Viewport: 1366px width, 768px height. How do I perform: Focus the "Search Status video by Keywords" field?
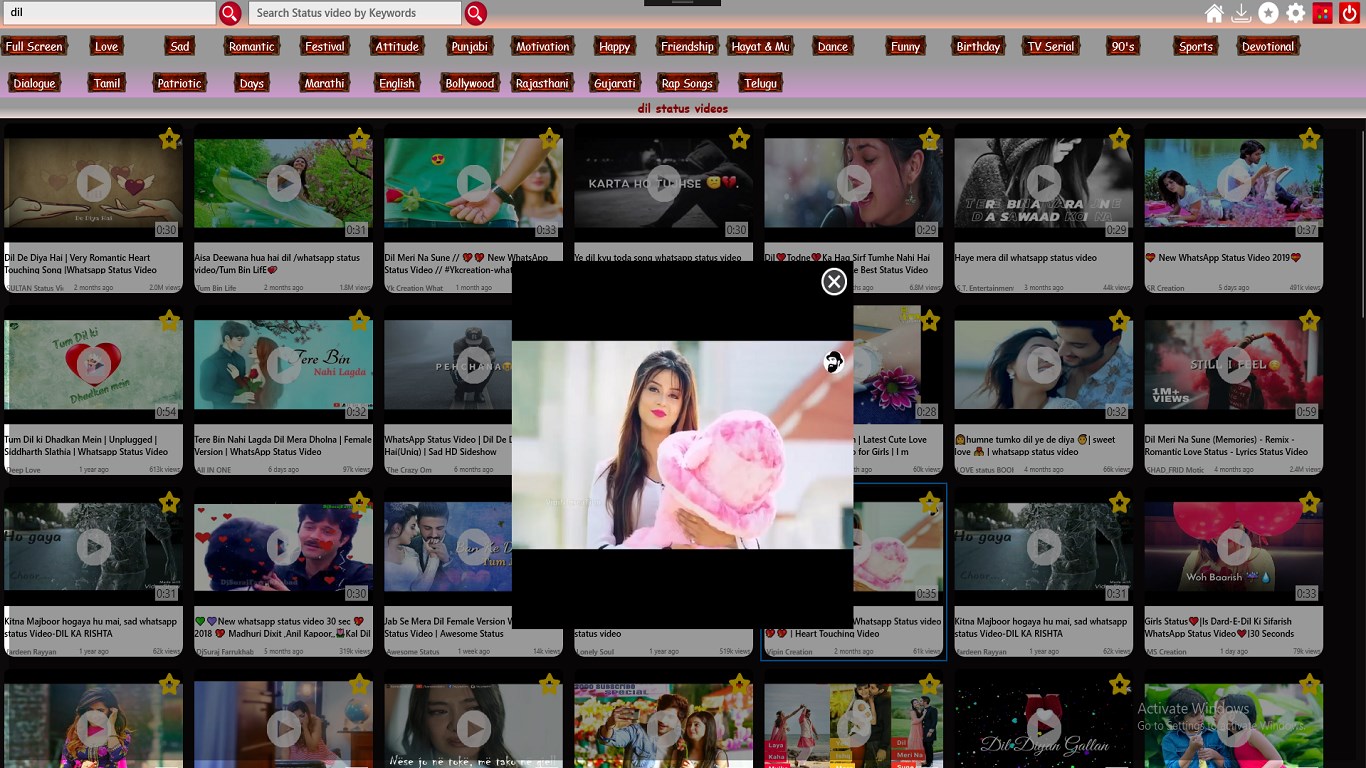click(357, 13)
